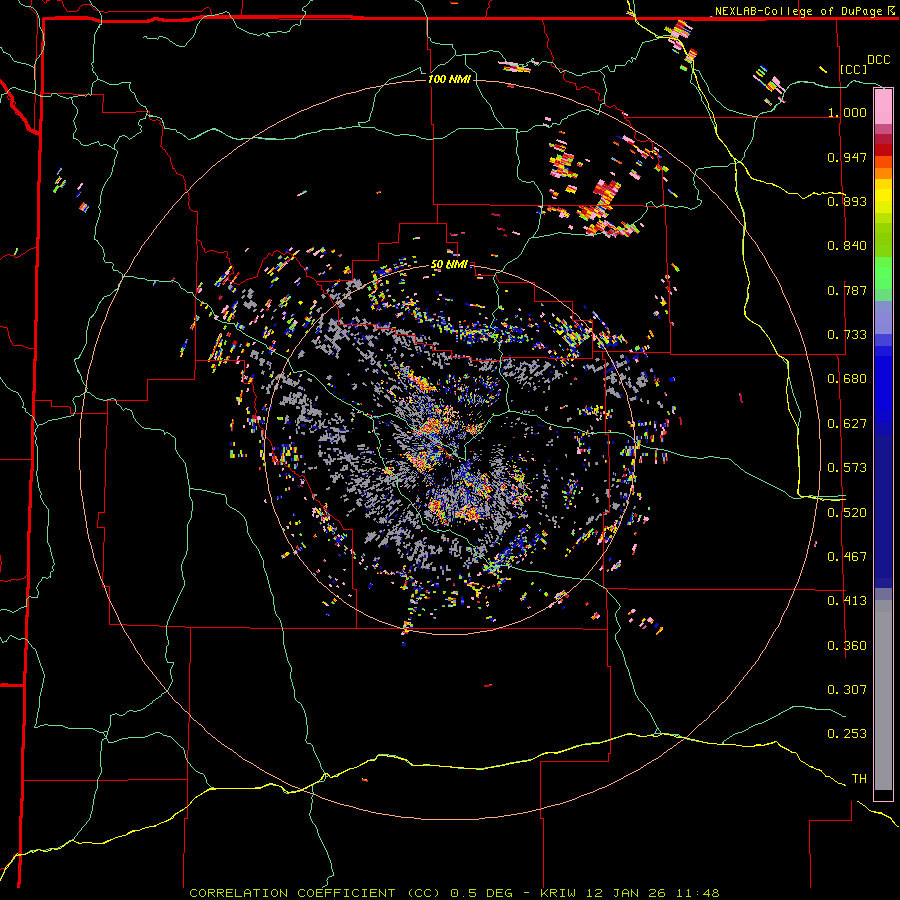Click the 0.840 color scale value

pos(847,246)
